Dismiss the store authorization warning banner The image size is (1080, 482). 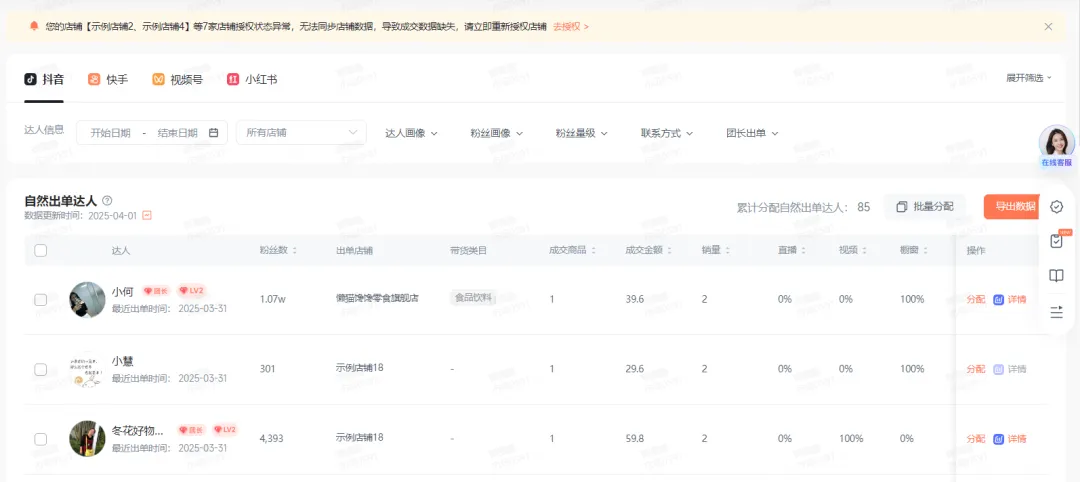point(1048,27)
